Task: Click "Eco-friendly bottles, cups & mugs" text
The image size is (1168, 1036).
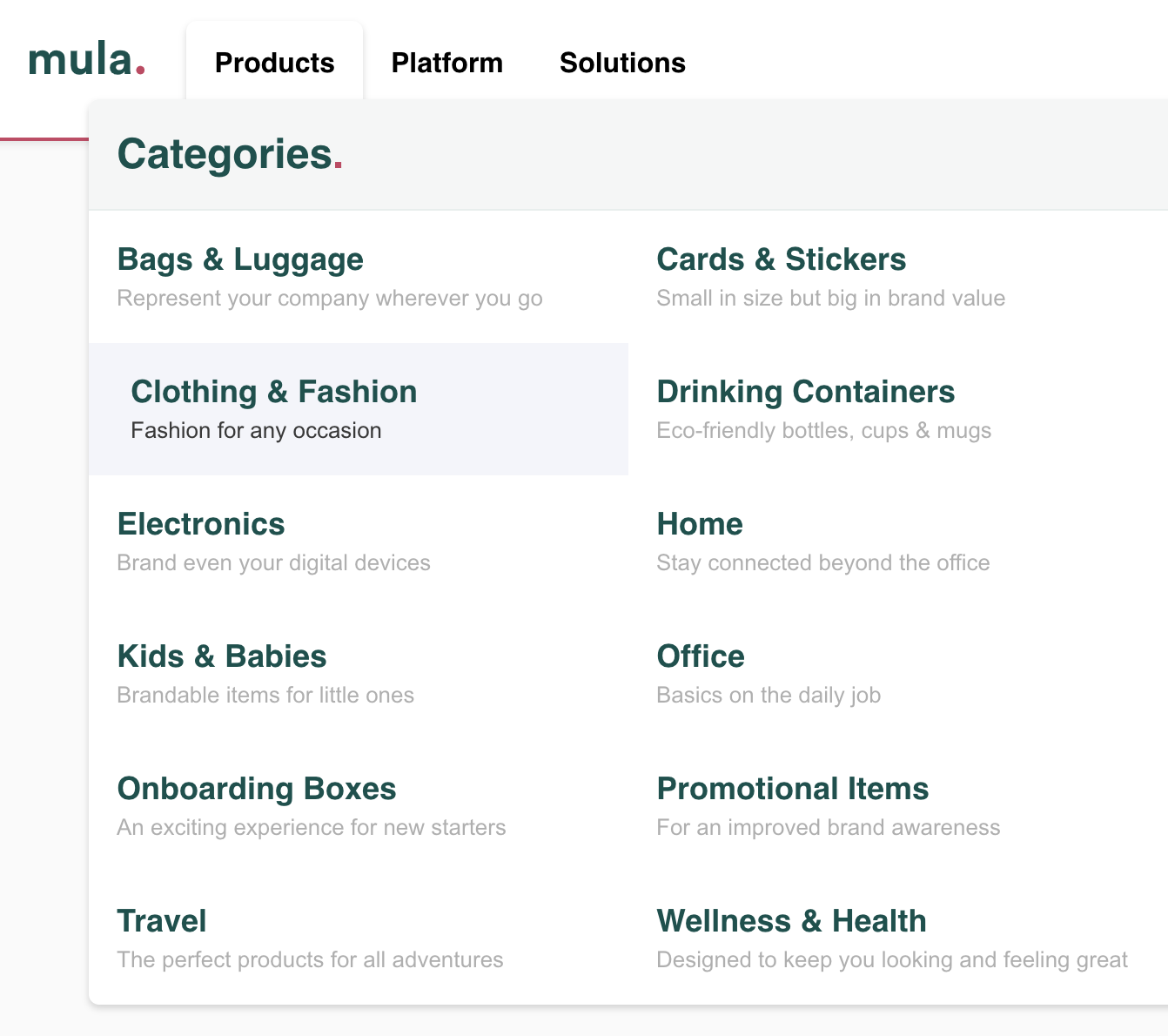Action: click(823, 431)
